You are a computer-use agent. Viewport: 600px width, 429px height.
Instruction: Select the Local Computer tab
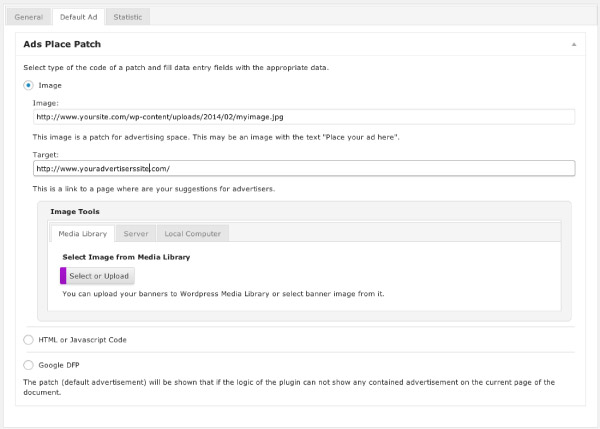tap(193, 233)
